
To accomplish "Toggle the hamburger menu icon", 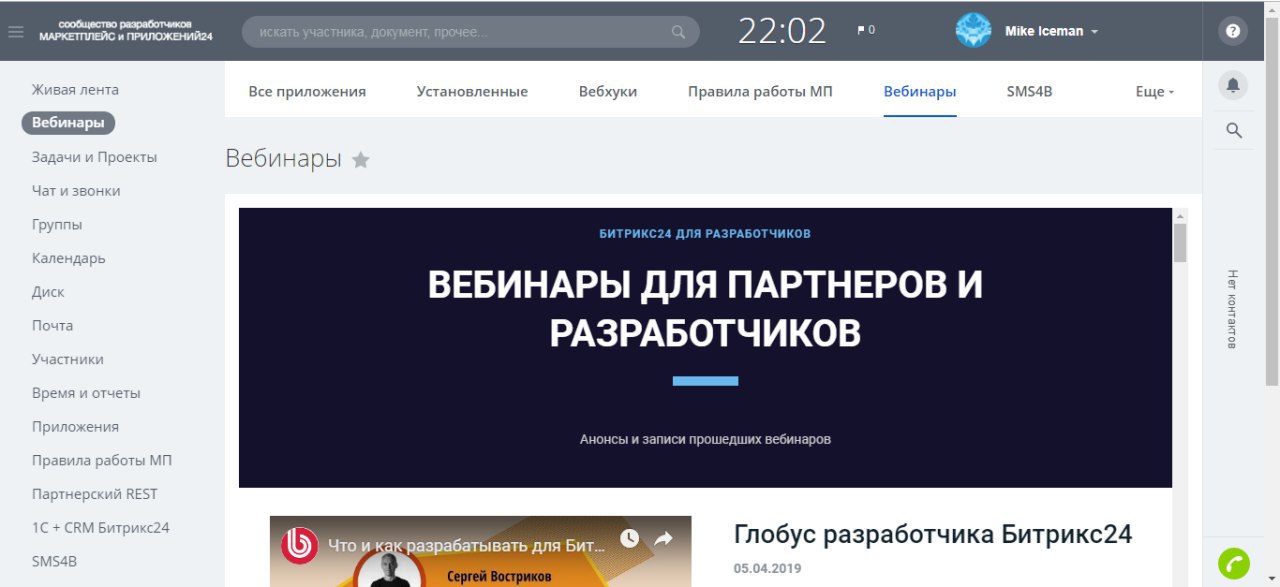I will (x=15, y=31).
